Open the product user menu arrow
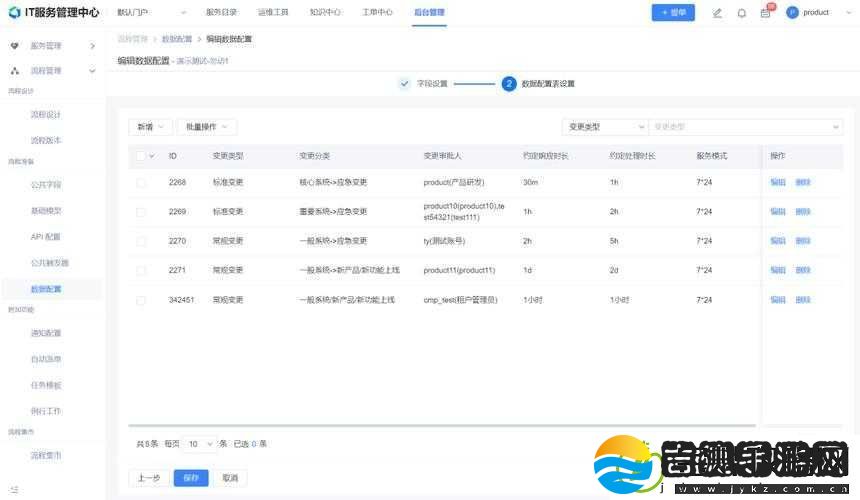 coord(849,12)
